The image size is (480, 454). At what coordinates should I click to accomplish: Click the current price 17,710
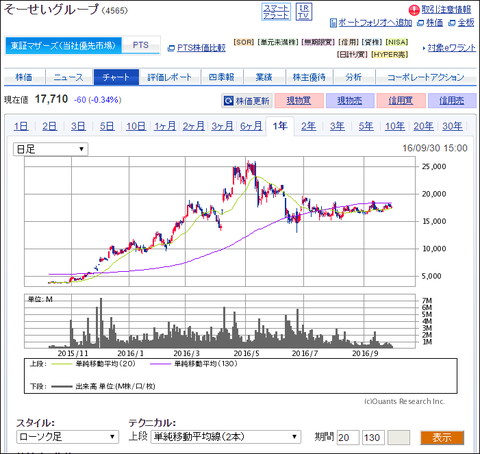click(51, 99)
